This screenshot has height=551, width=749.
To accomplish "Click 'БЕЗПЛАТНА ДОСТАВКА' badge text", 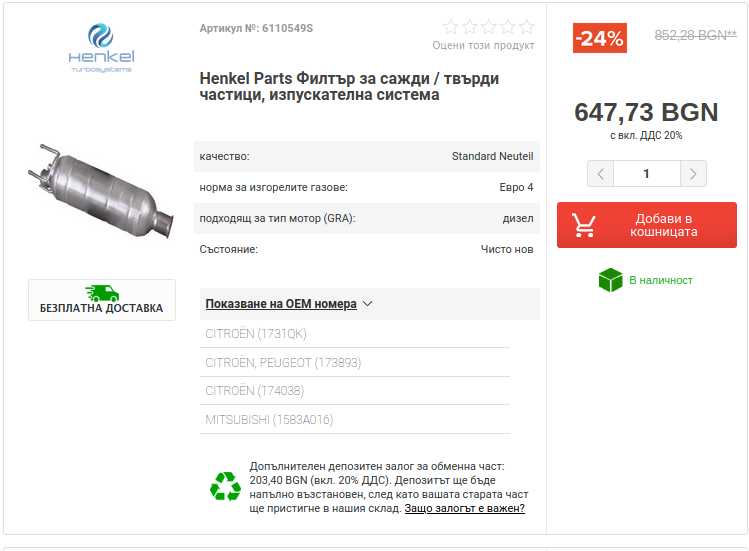I will 101,308.
